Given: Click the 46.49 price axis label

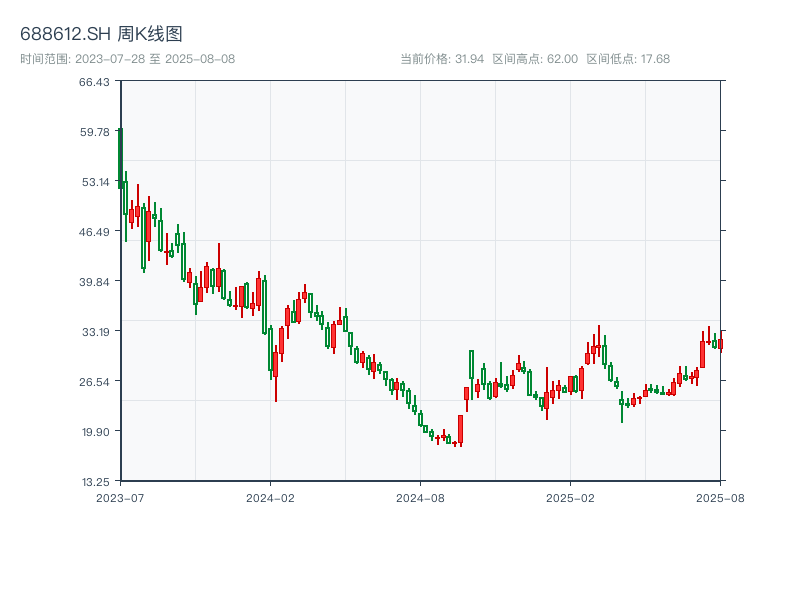Looking at the screenshot, I should [96, 232].
